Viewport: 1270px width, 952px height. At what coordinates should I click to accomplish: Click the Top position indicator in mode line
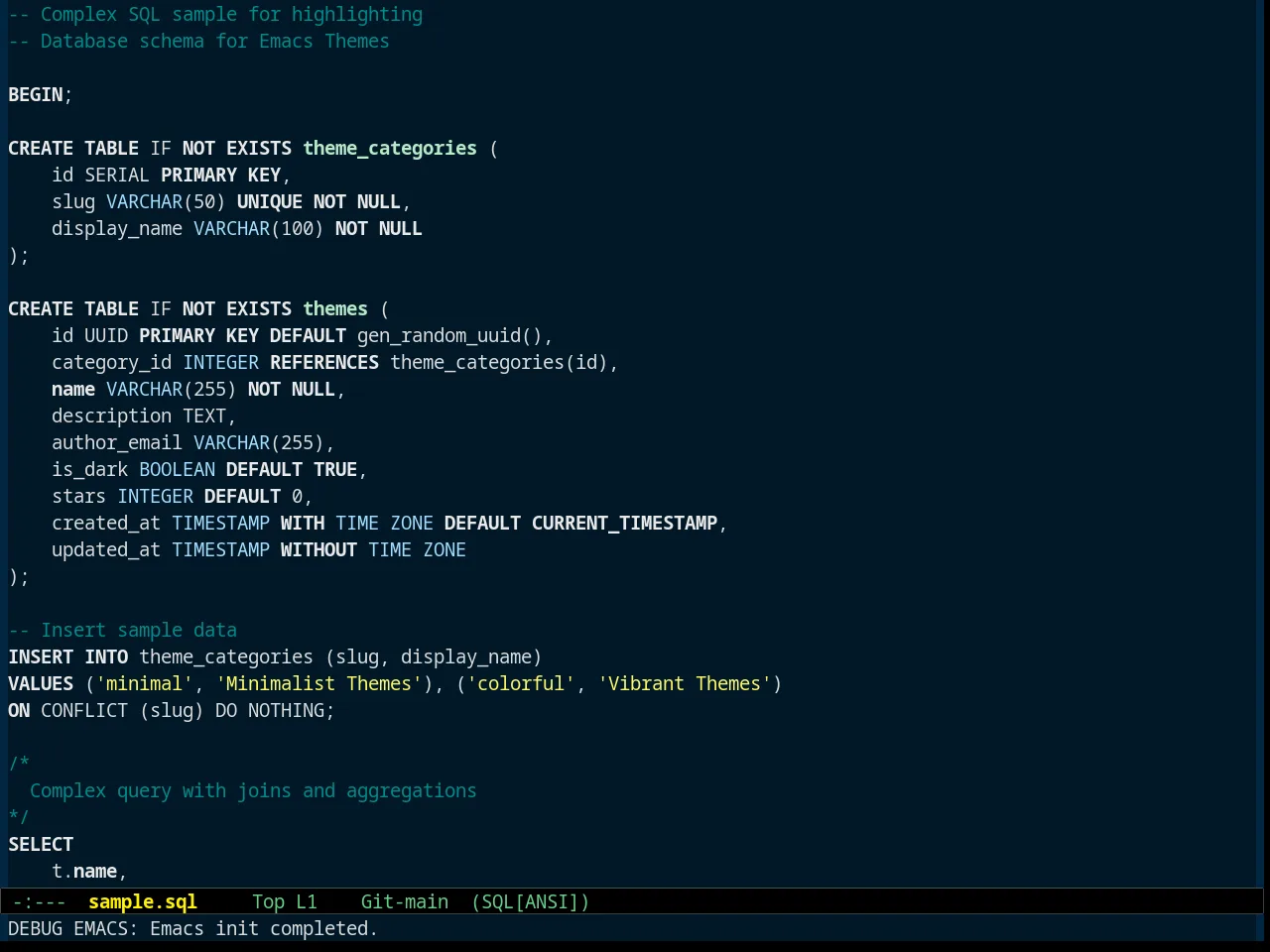coord(268,901)
